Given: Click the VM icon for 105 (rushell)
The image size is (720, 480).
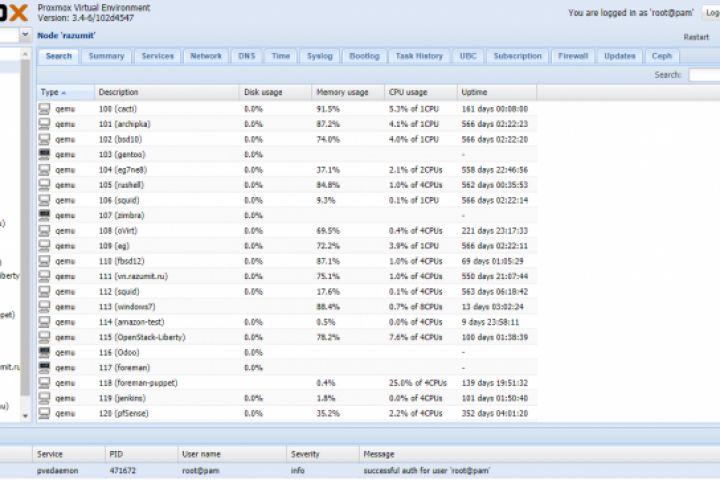Looking at the screenshot, I should [x=44, y=185].
